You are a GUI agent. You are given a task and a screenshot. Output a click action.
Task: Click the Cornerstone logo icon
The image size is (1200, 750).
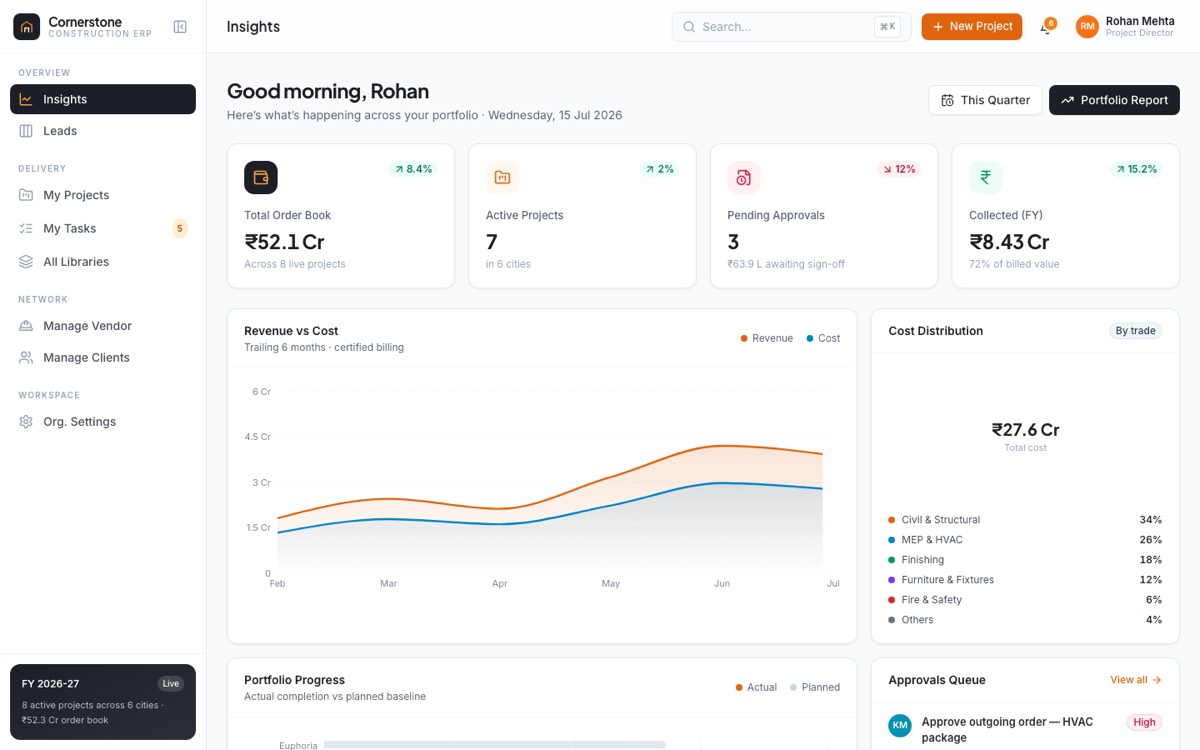pyautogui.click(x=27, y=27)
